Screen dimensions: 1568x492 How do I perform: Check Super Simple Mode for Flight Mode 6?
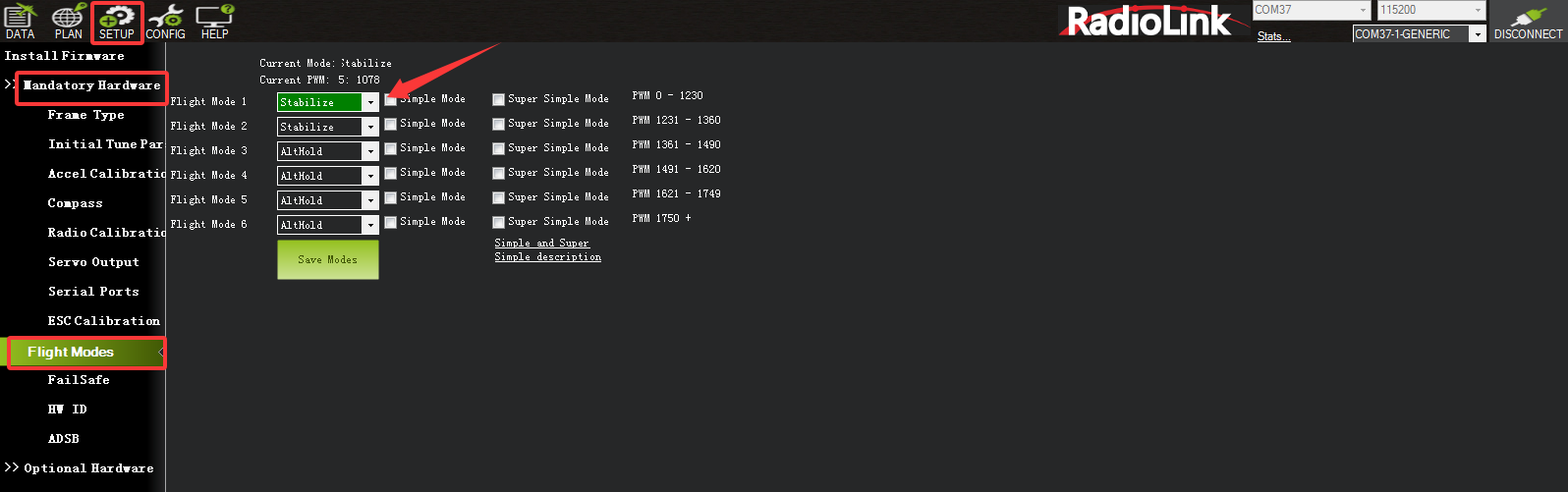coord(499,223)
